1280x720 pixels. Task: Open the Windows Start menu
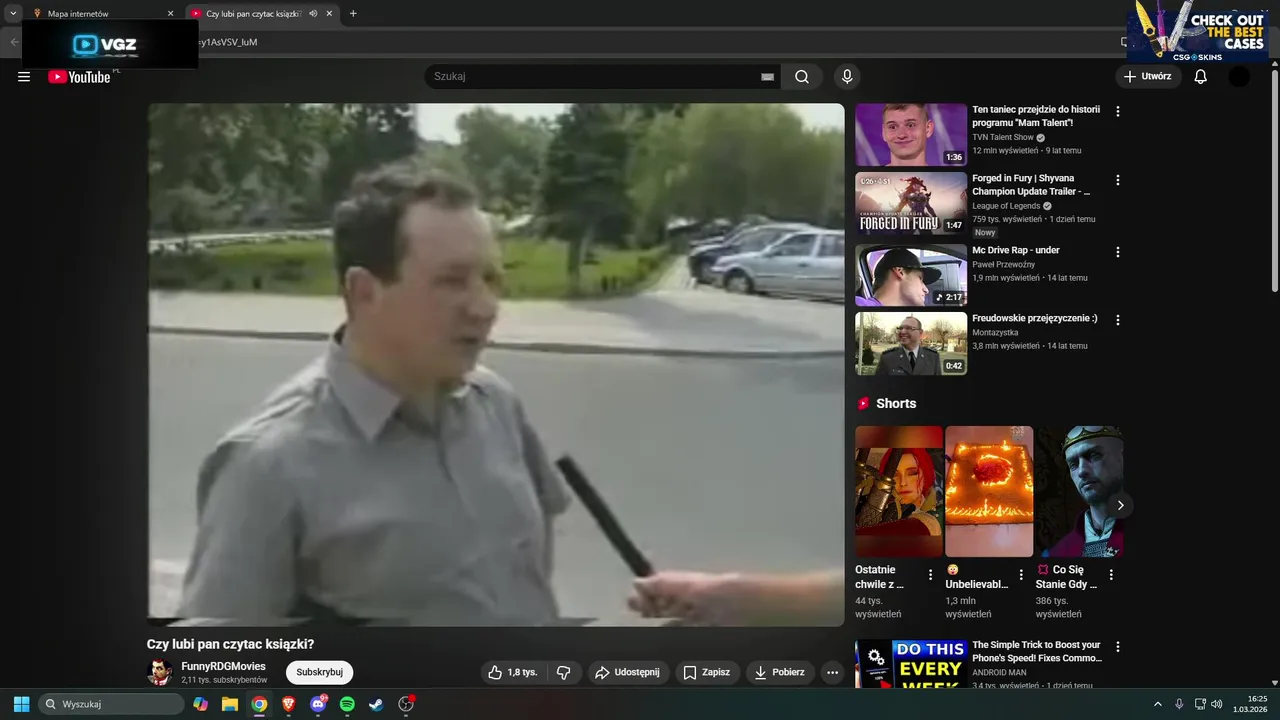21,704
